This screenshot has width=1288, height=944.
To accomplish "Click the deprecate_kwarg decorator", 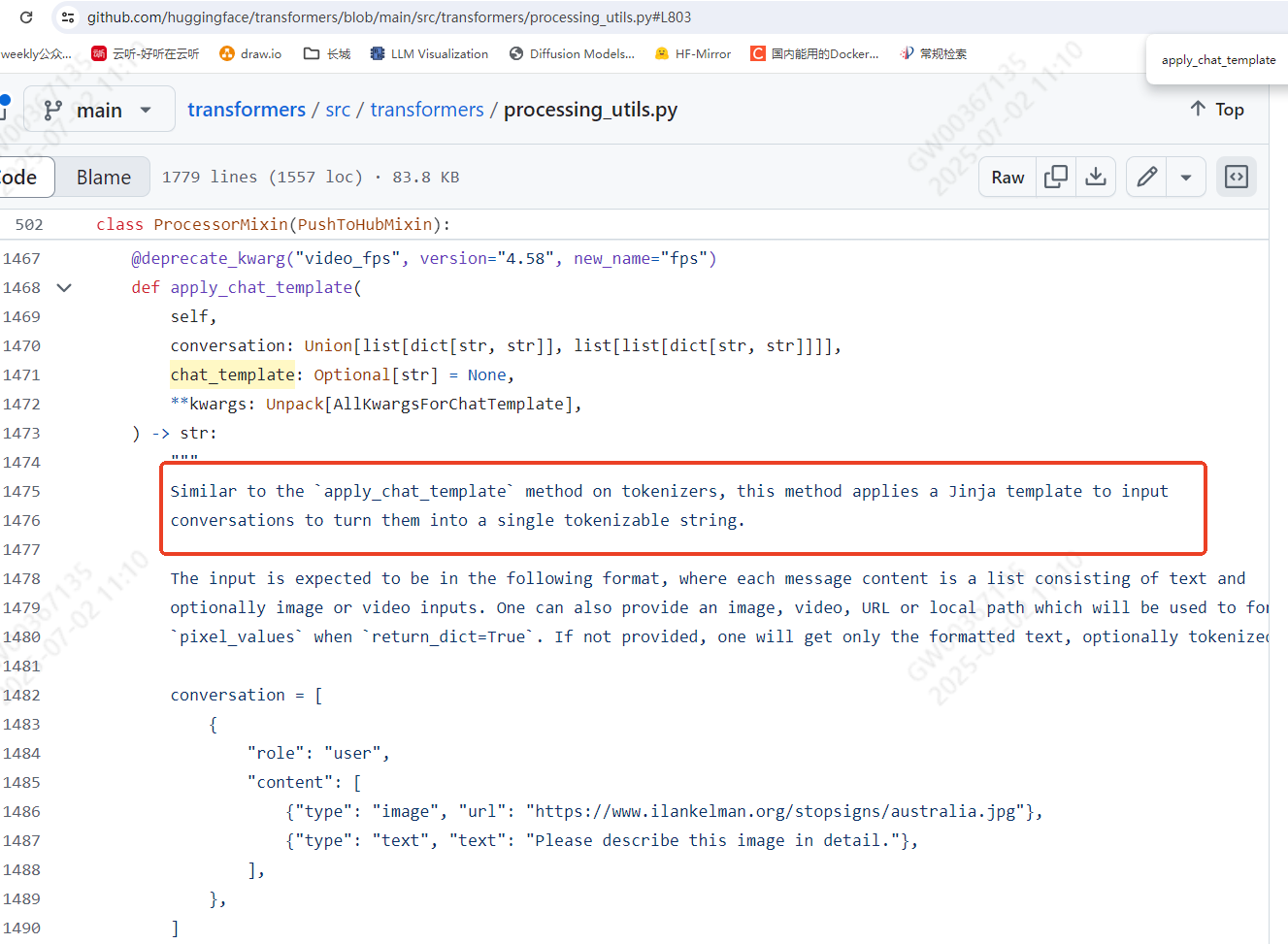I will [209, 258].
